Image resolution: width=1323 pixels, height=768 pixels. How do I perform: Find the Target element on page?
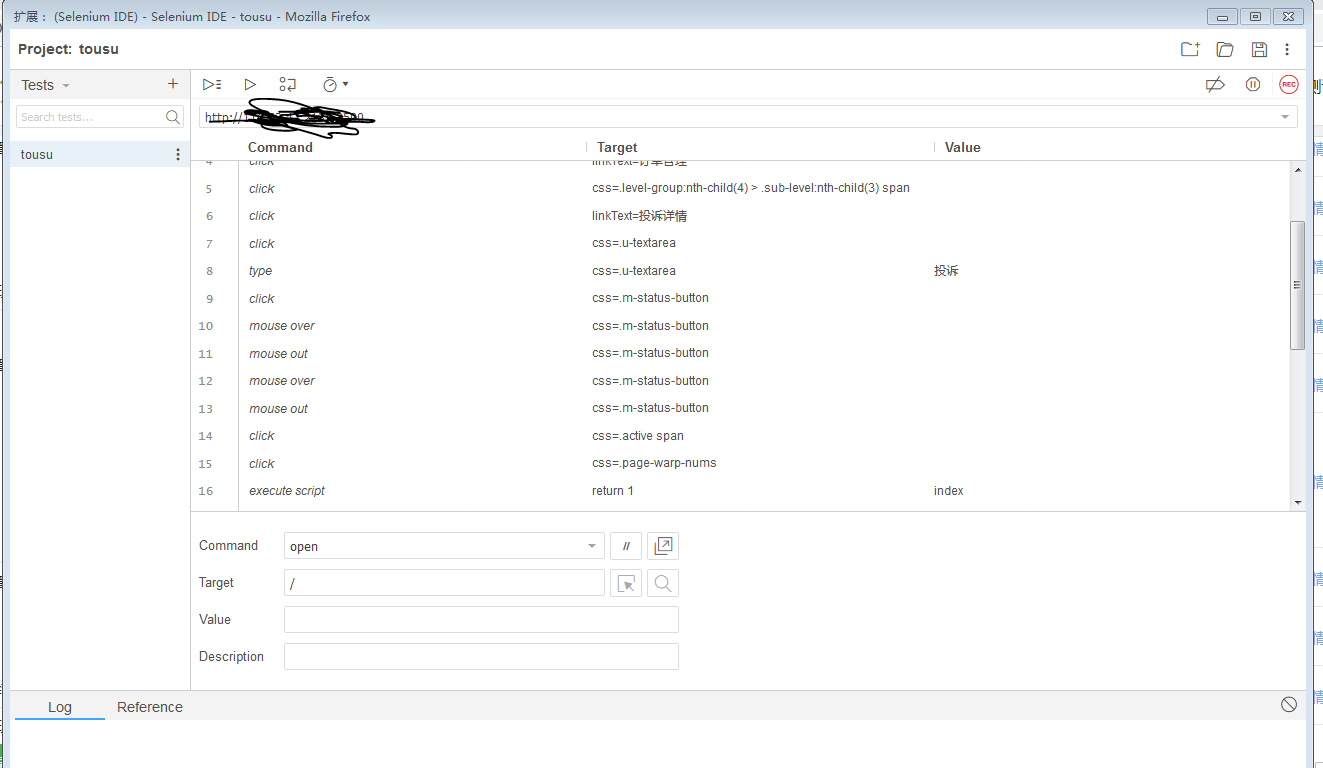(x=662, y=582)
